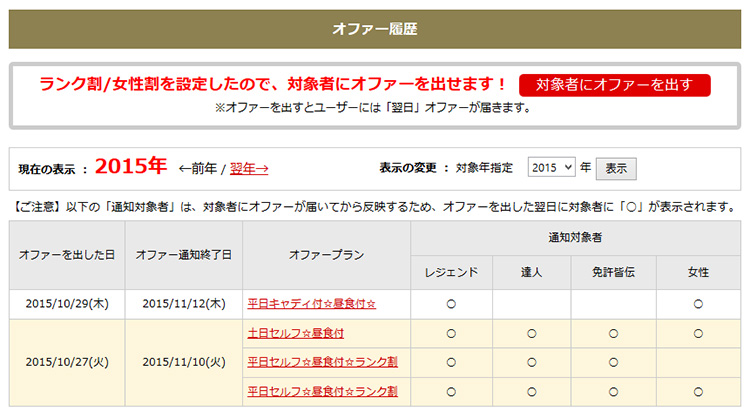Viewport: 750px width, 418px height.
Task: Click the 表示 button
Action: 616,168
